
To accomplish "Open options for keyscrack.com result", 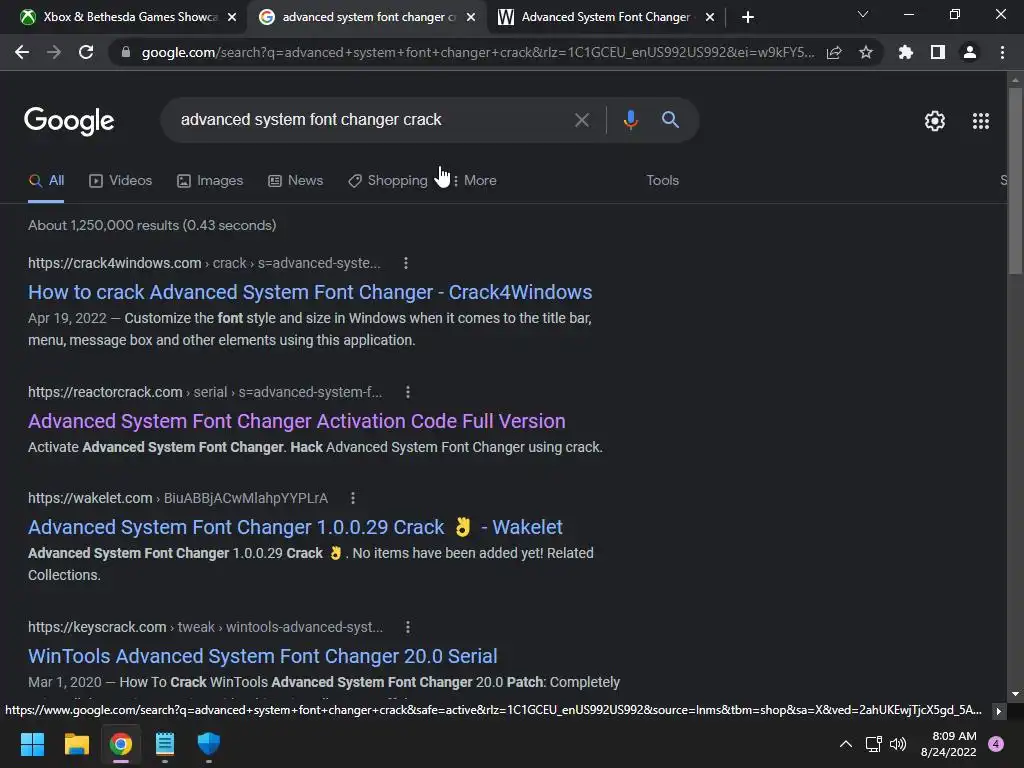I will pos(408,627).
